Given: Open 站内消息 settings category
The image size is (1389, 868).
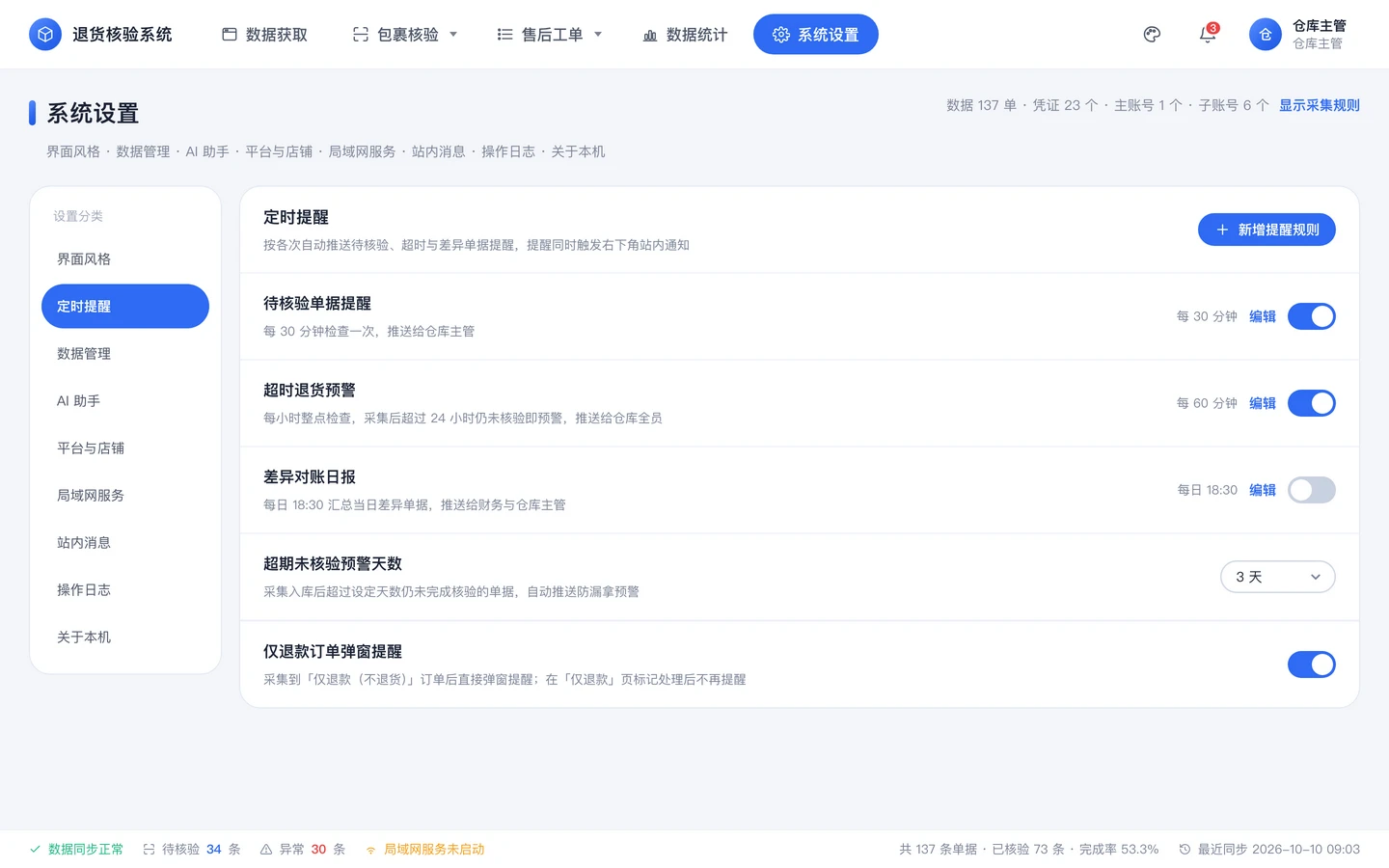Looking at the screenshot, I should (x=125, y=543).
